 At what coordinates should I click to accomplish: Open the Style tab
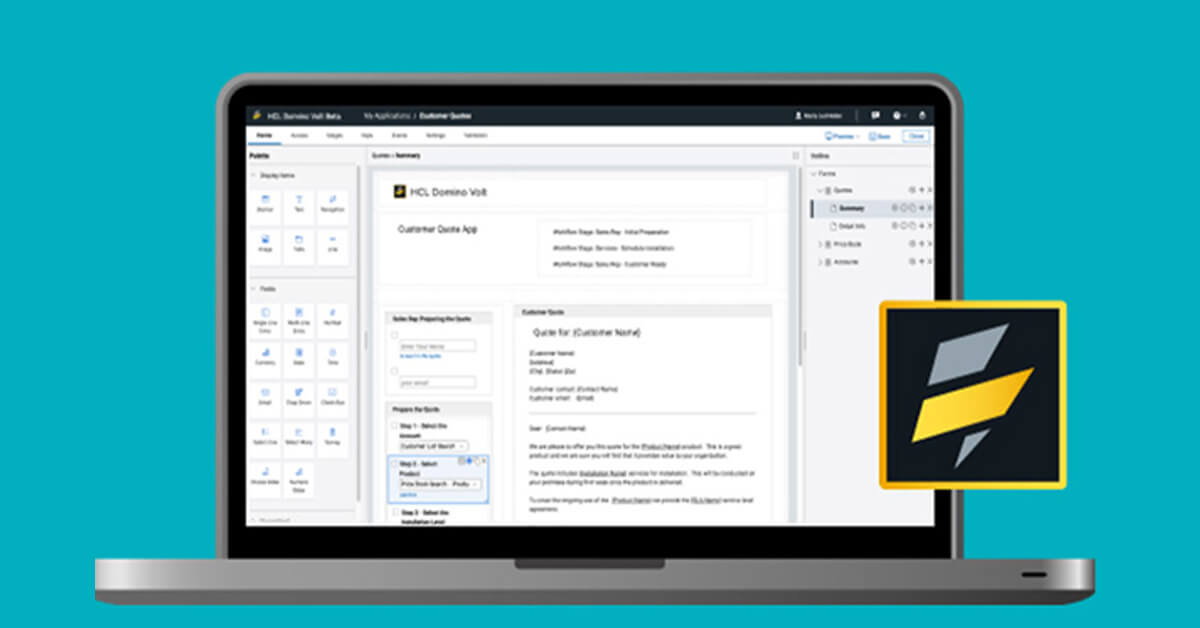pyautogui.click(x=368, y=135)
